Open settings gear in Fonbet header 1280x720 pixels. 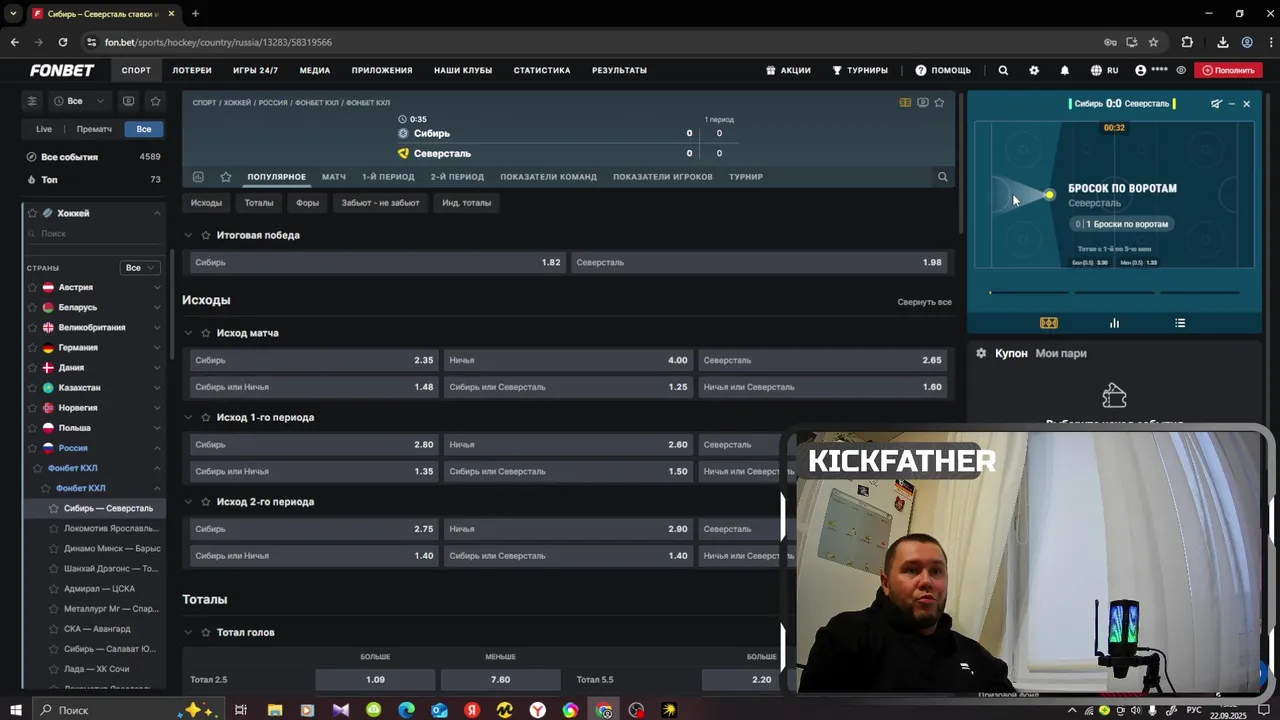coord(1034,70)
